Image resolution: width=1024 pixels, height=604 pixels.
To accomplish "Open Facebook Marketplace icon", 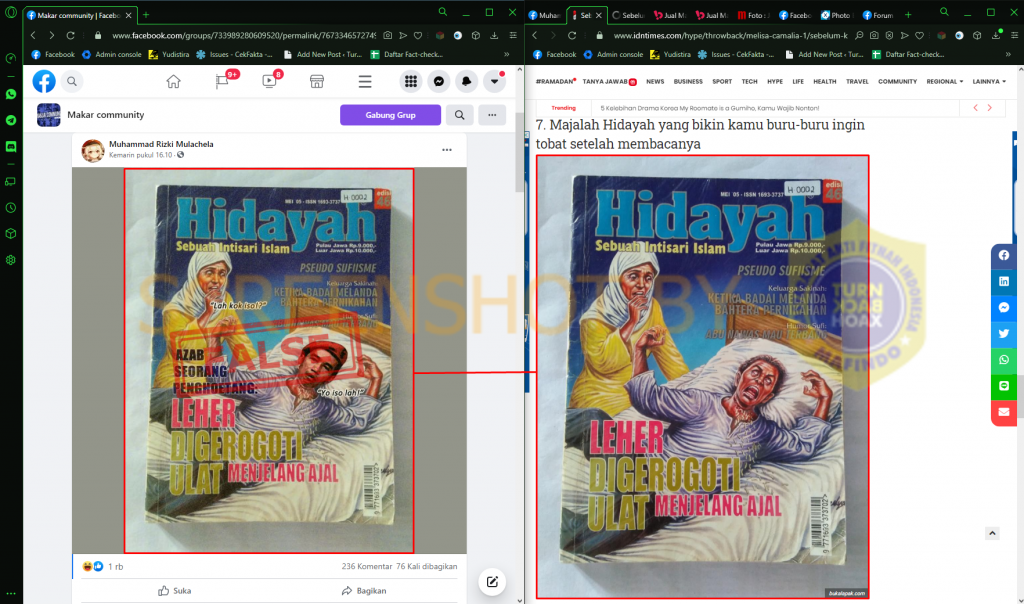I will click(317, 82).
